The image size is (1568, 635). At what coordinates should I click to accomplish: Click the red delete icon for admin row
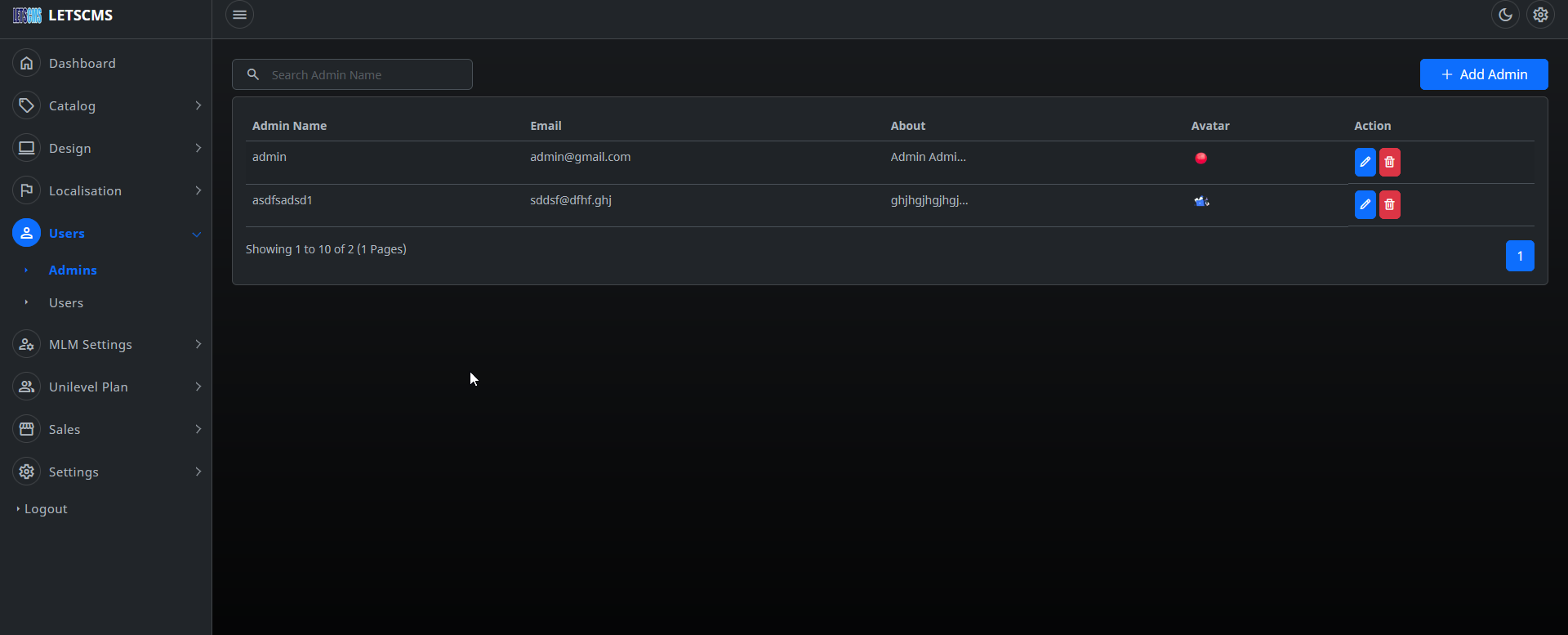[1389, 162]
